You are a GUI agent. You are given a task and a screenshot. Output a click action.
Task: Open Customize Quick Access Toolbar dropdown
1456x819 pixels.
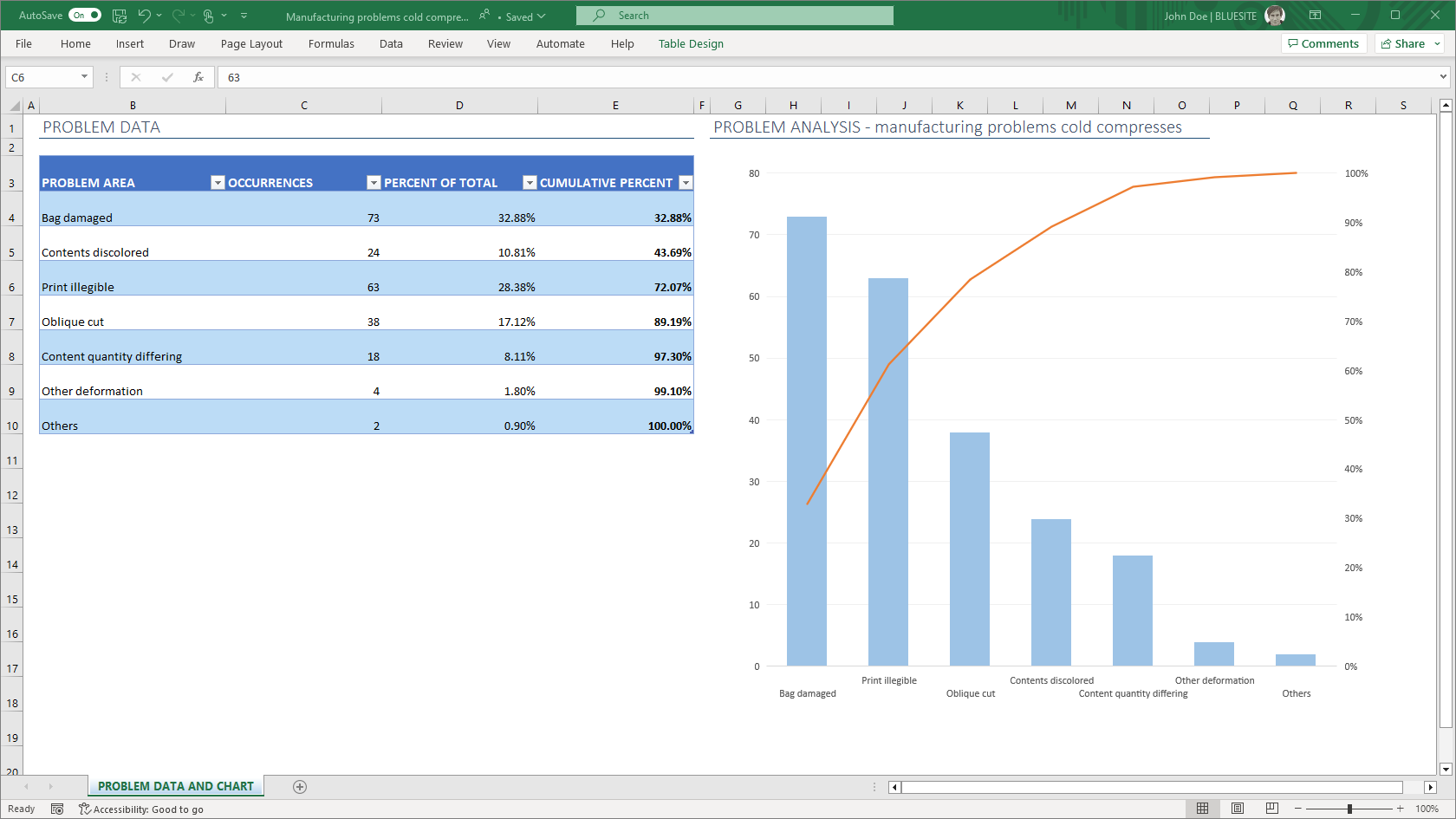pos(244,15)
